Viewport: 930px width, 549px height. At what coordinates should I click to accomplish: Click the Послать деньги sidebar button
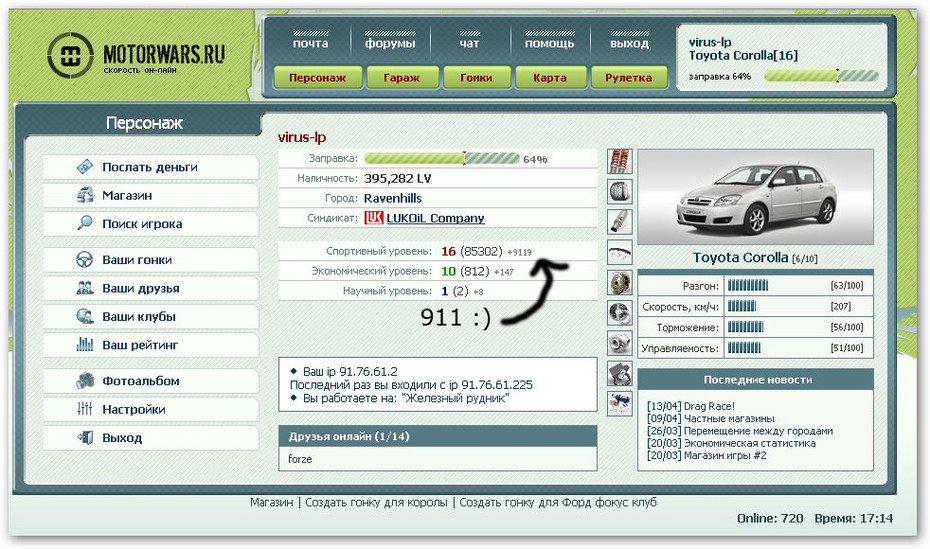click(x=151, y=167)
